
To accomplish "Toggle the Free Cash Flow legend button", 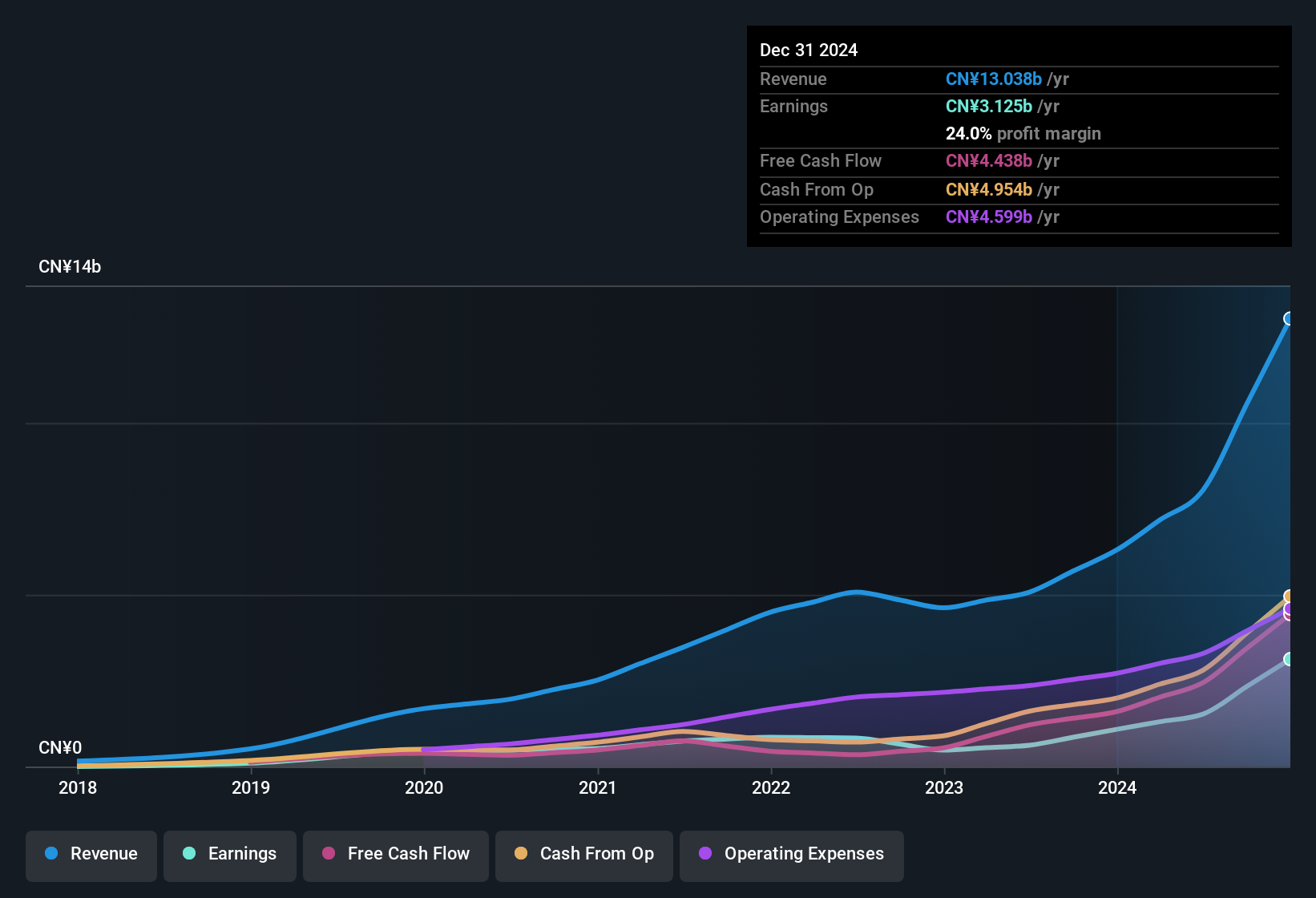I will 396,856.
